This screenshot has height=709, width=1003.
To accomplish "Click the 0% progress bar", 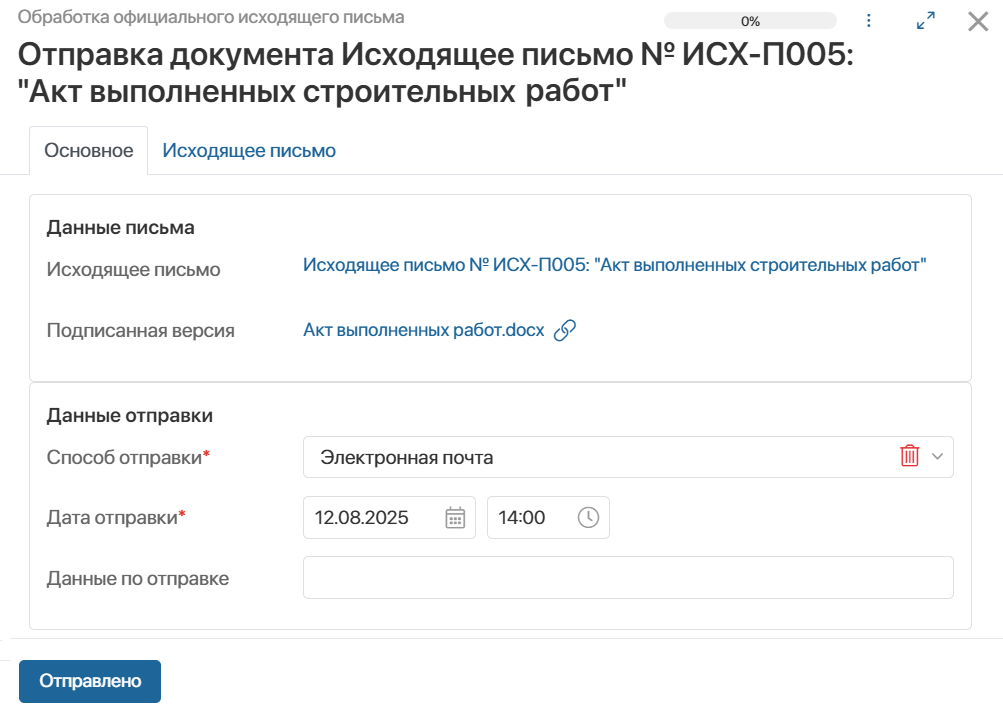I will 750,21.
